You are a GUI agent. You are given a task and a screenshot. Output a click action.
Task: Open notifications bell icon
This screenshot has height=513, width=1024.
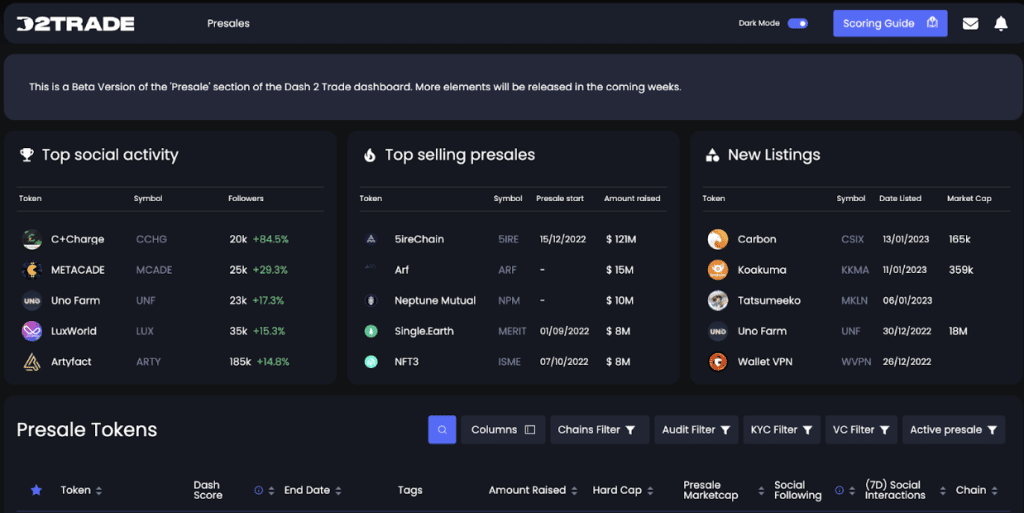(1000, 23)
